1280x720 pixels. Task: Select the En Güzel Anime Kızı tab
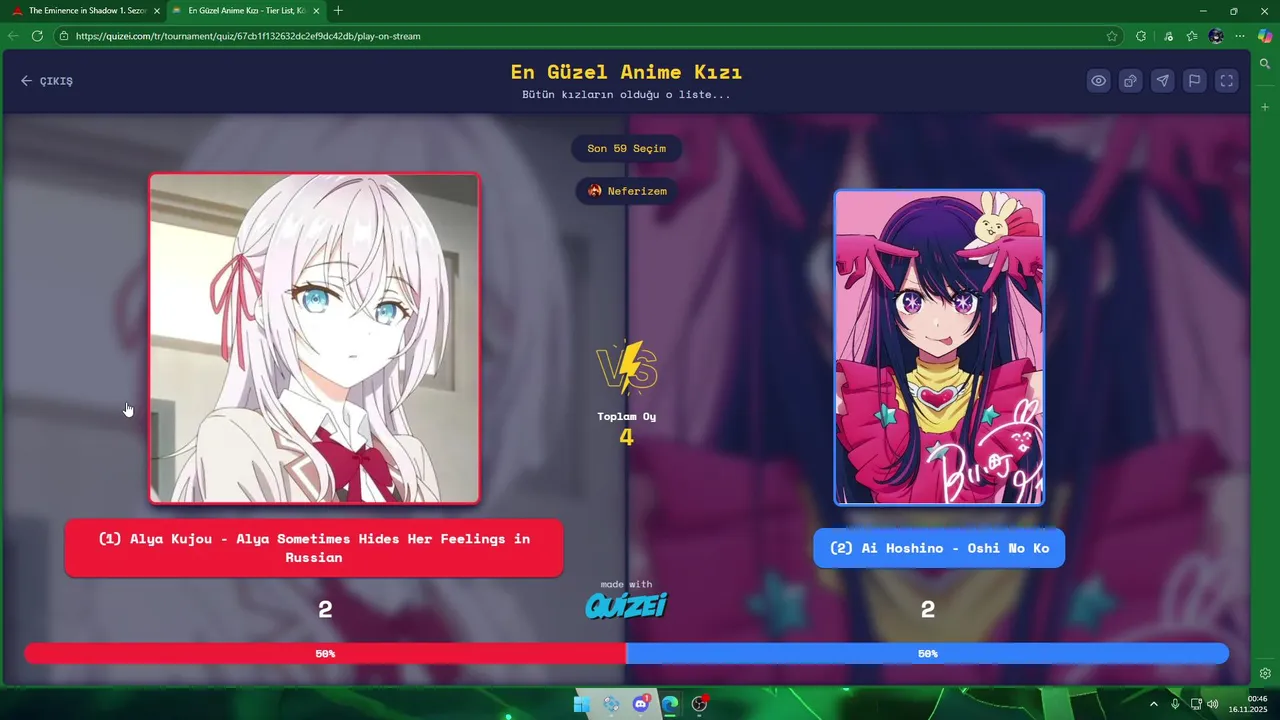point(246,10)
